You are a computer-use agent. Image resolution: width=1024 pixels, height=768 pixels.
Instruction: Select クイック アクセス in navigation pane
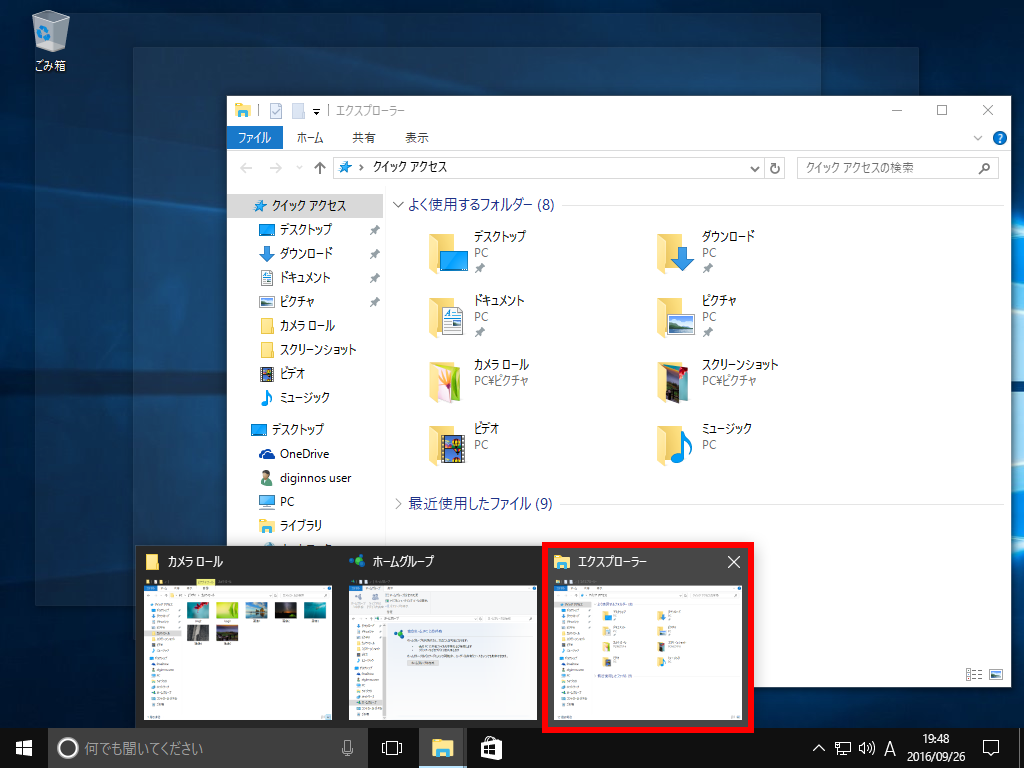point(305,206)
